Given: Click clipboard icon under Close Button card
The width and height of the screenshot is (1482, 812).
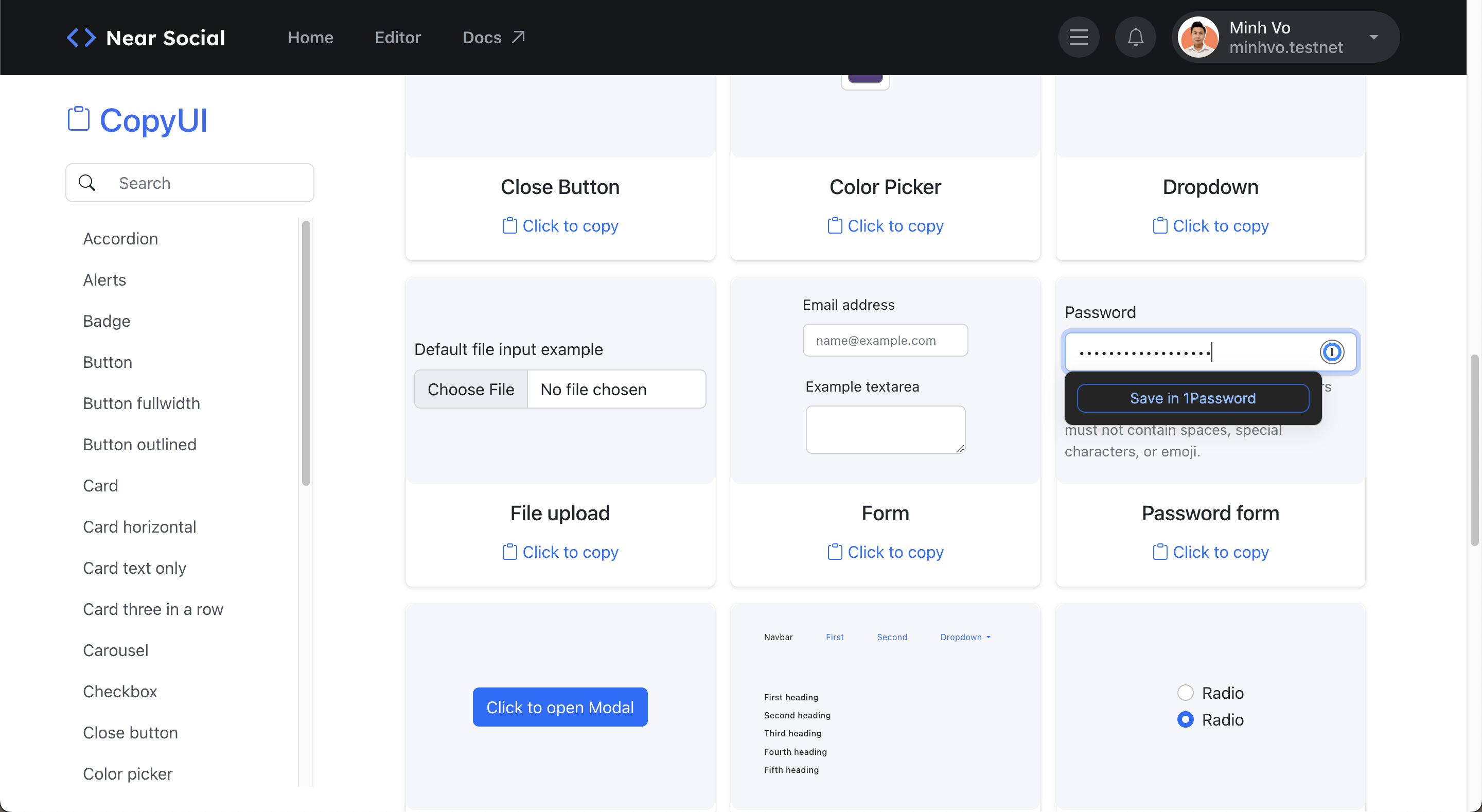Looking at the screenshot, I should 509,225.
